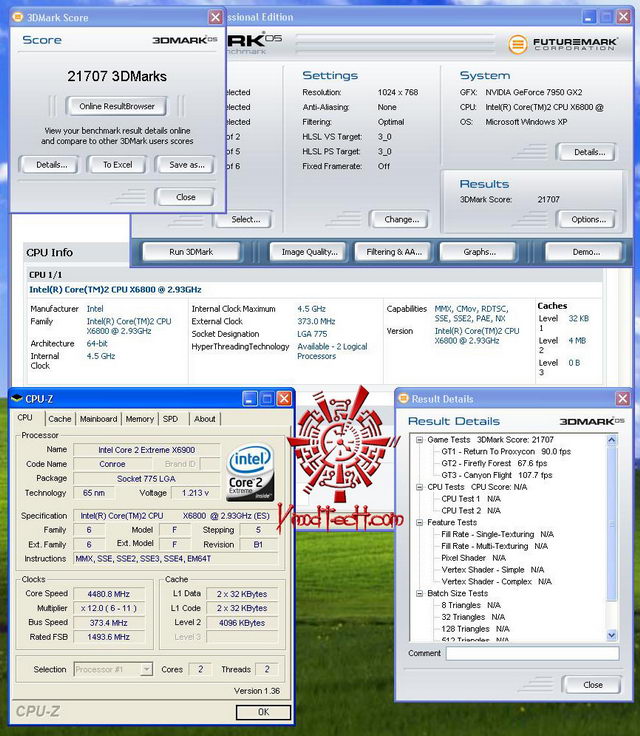Select Fill Rate - Multi-Texturing row
The image size is (640, 736).
click(x=494, y=546)
